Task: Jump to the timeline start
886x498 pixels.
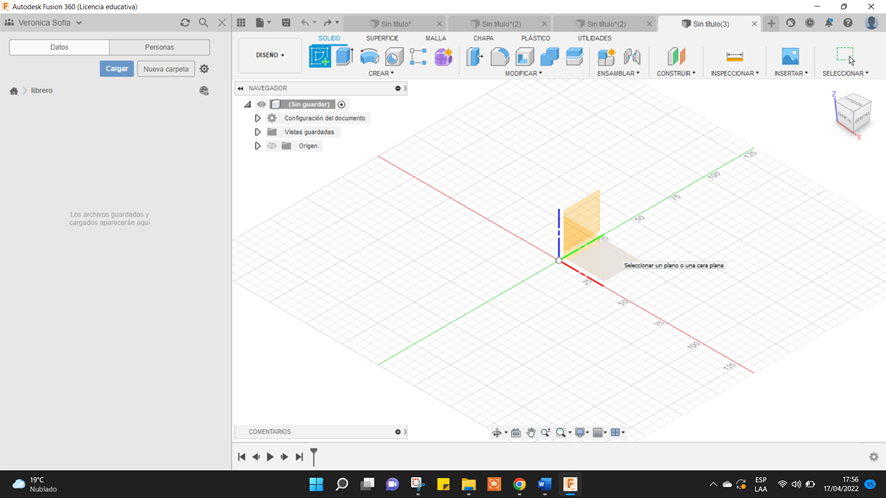Action: click(241, 457)
